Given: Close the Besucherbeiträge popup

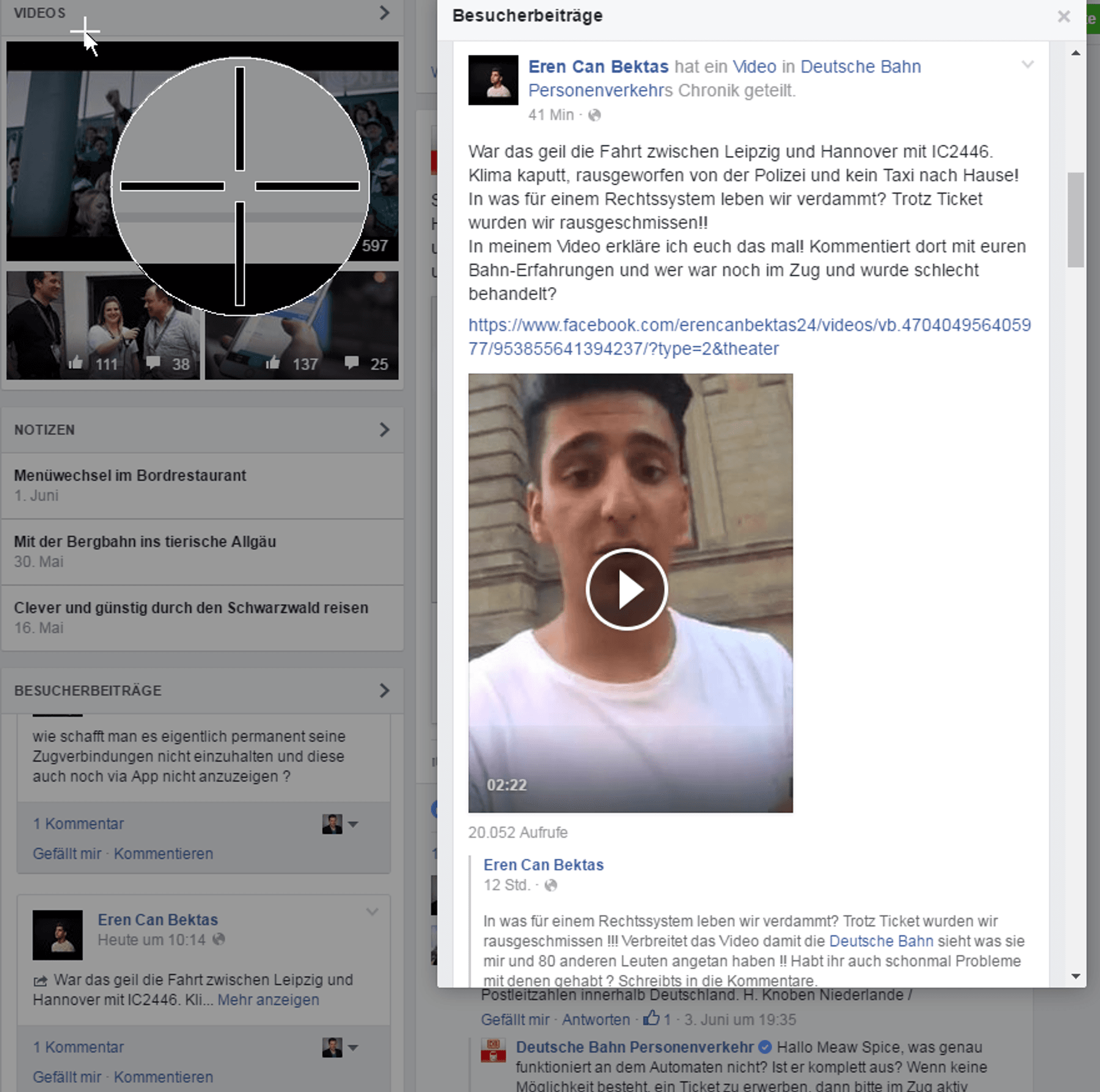Looking at the screenshot, I should [1064, 16].
